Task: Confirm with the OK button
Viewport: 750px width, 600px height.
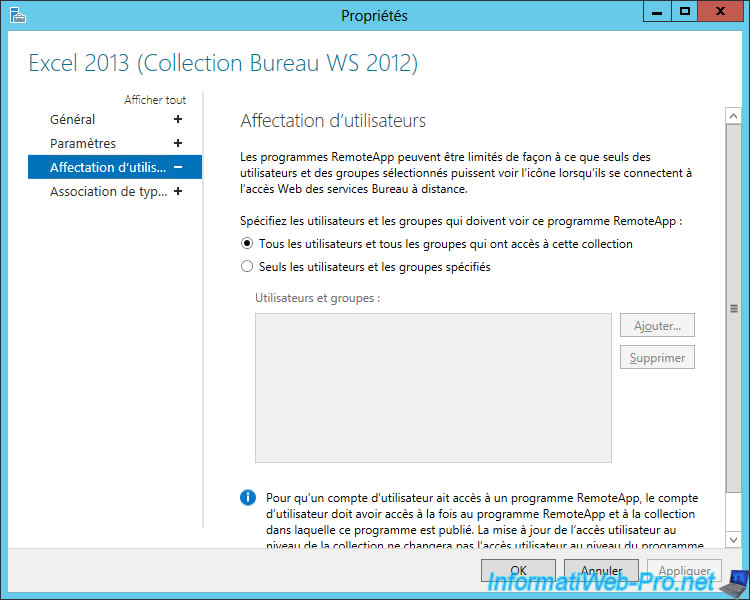Action: [x=518, y=570]
